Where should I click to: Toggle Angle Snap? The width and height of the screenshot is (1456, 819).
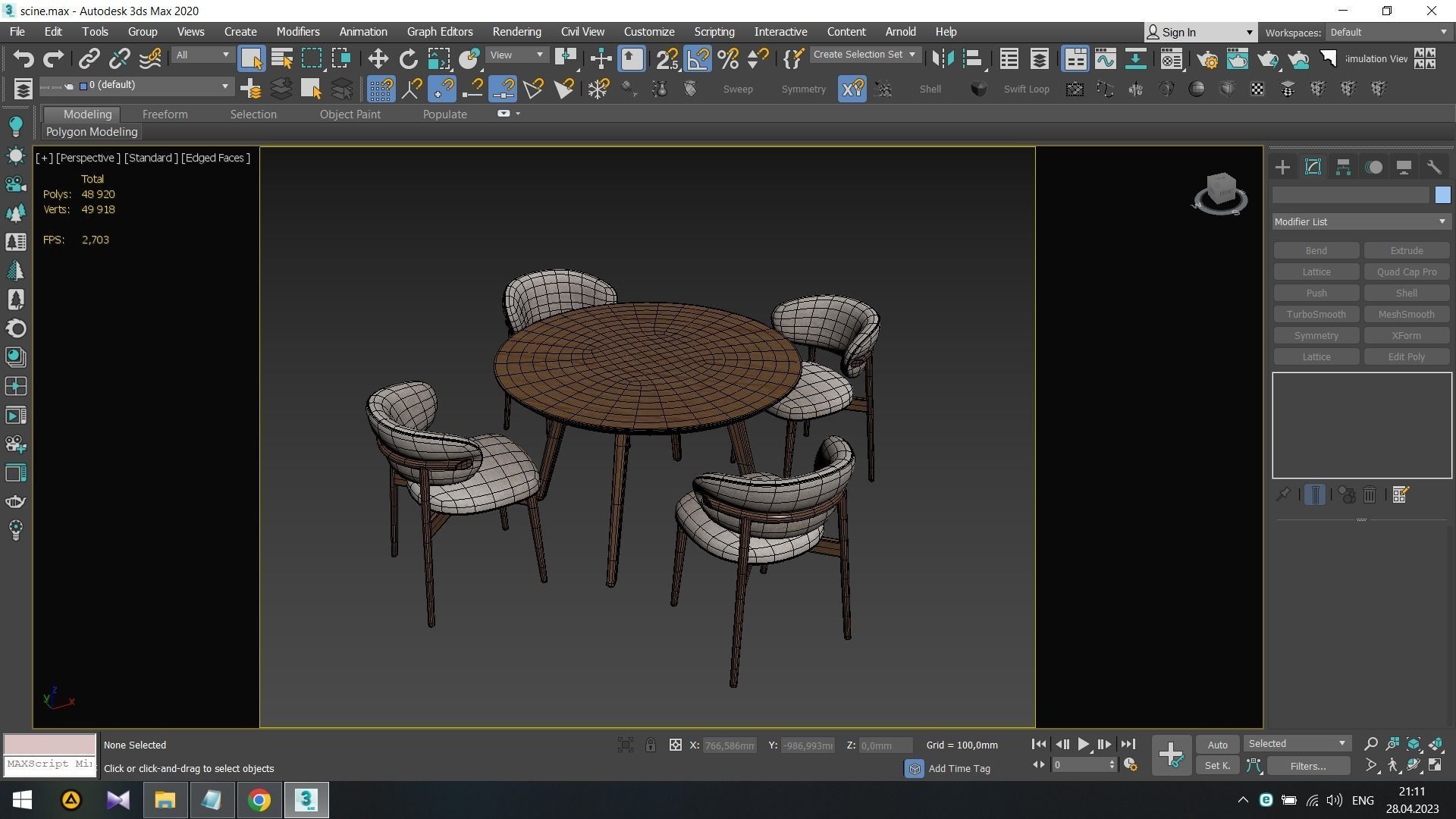[x=698, y=59]
